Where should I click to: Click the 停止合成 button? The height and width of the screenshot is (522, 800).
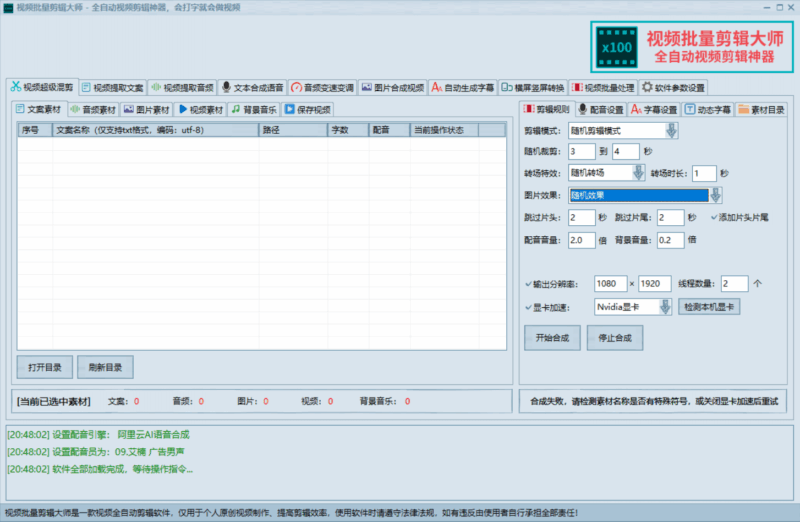(615, 338)
